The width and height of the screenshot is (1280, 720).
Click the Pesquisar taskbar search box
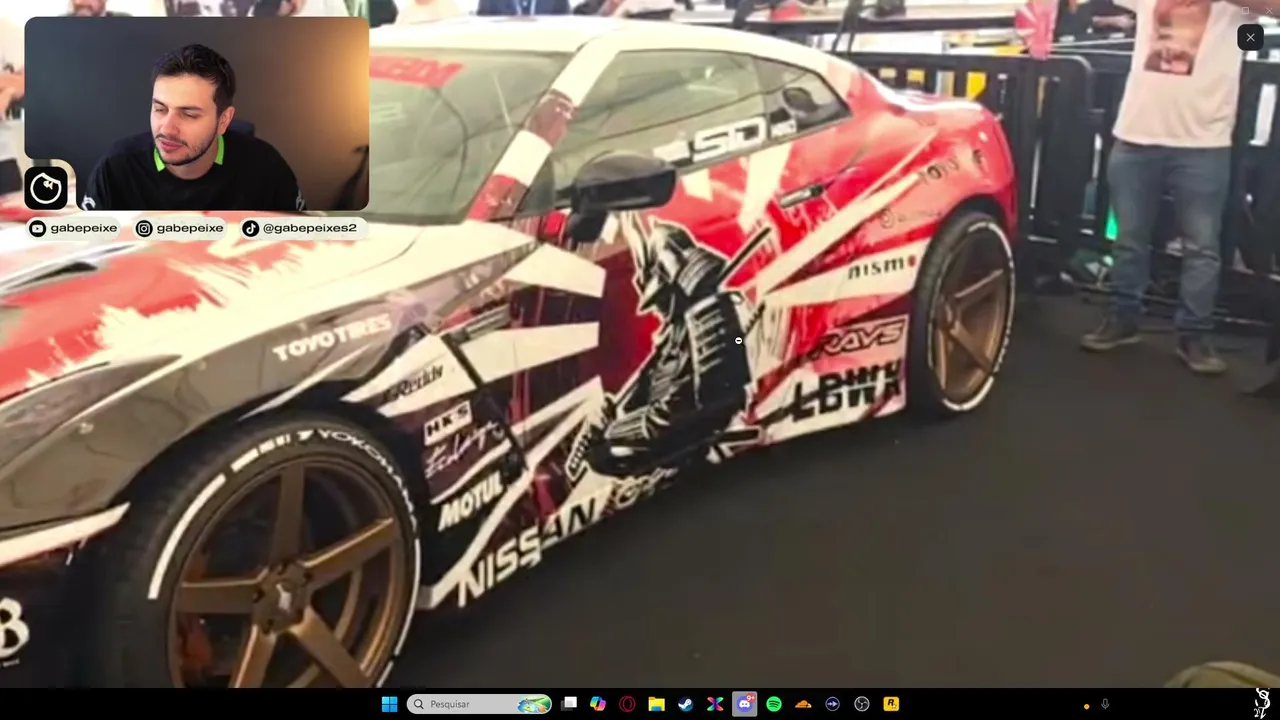[x=480, y=704]
